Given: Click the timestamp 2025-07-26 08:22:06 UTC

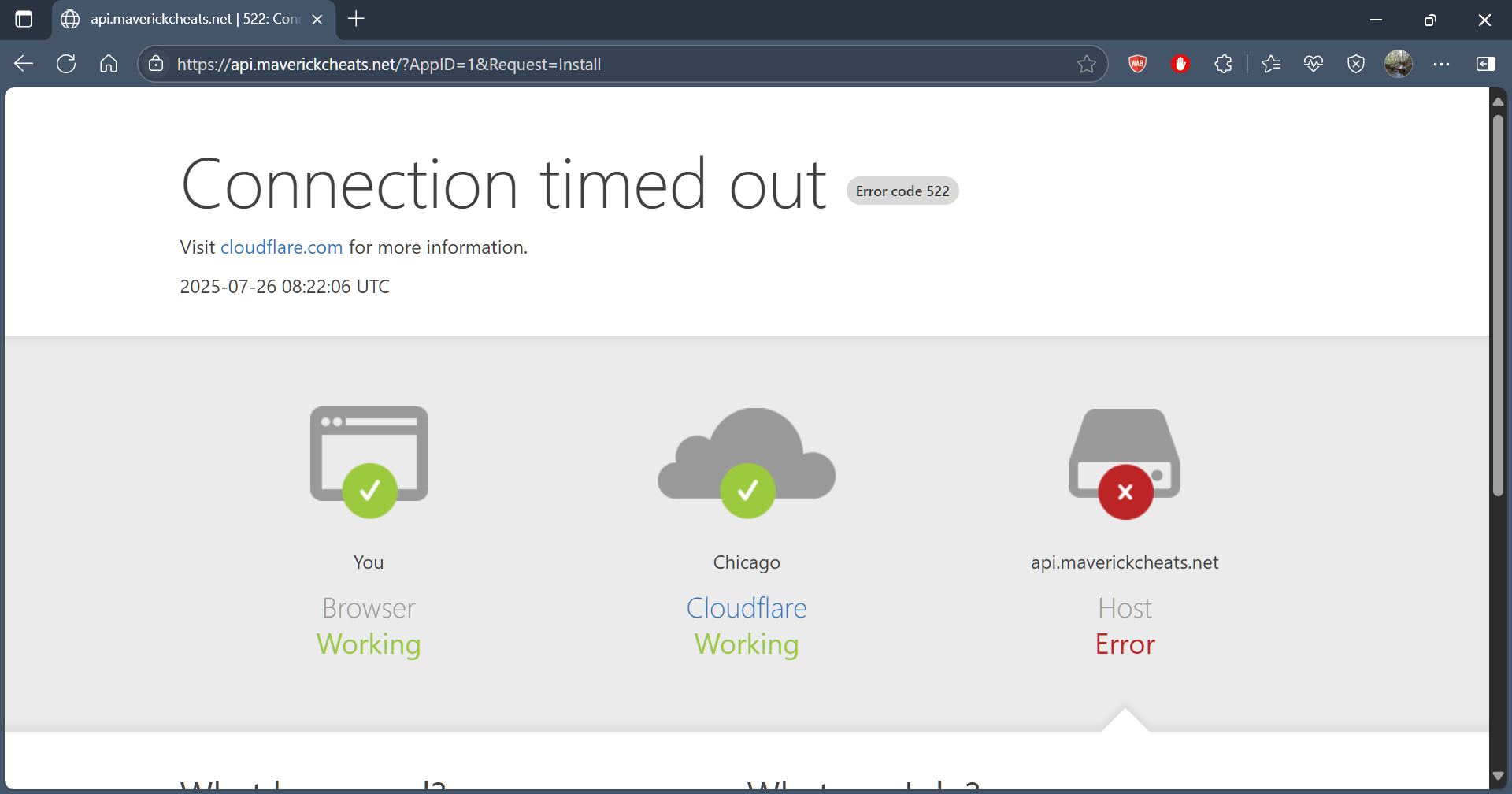Looking at the screenshot, I should 285,287.
